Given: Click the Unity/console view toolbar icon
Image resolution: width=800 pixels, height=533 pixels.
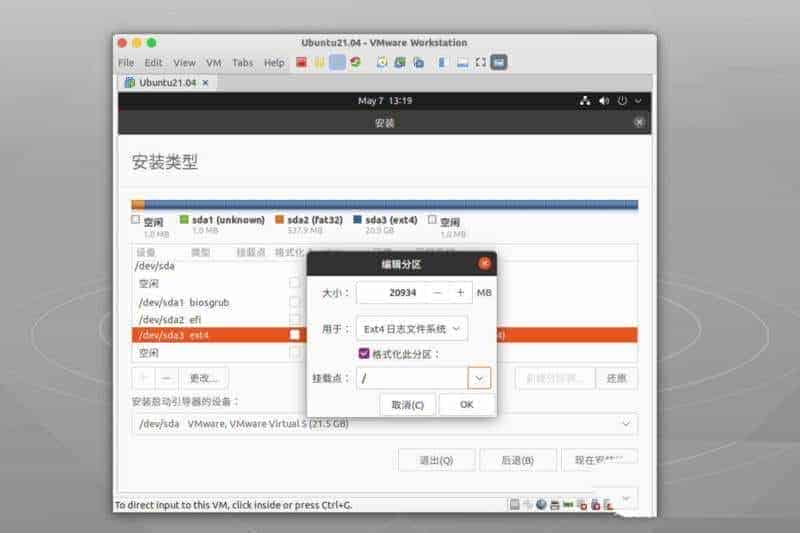Looking at the screenshot, I should click(x=499, y=62).
